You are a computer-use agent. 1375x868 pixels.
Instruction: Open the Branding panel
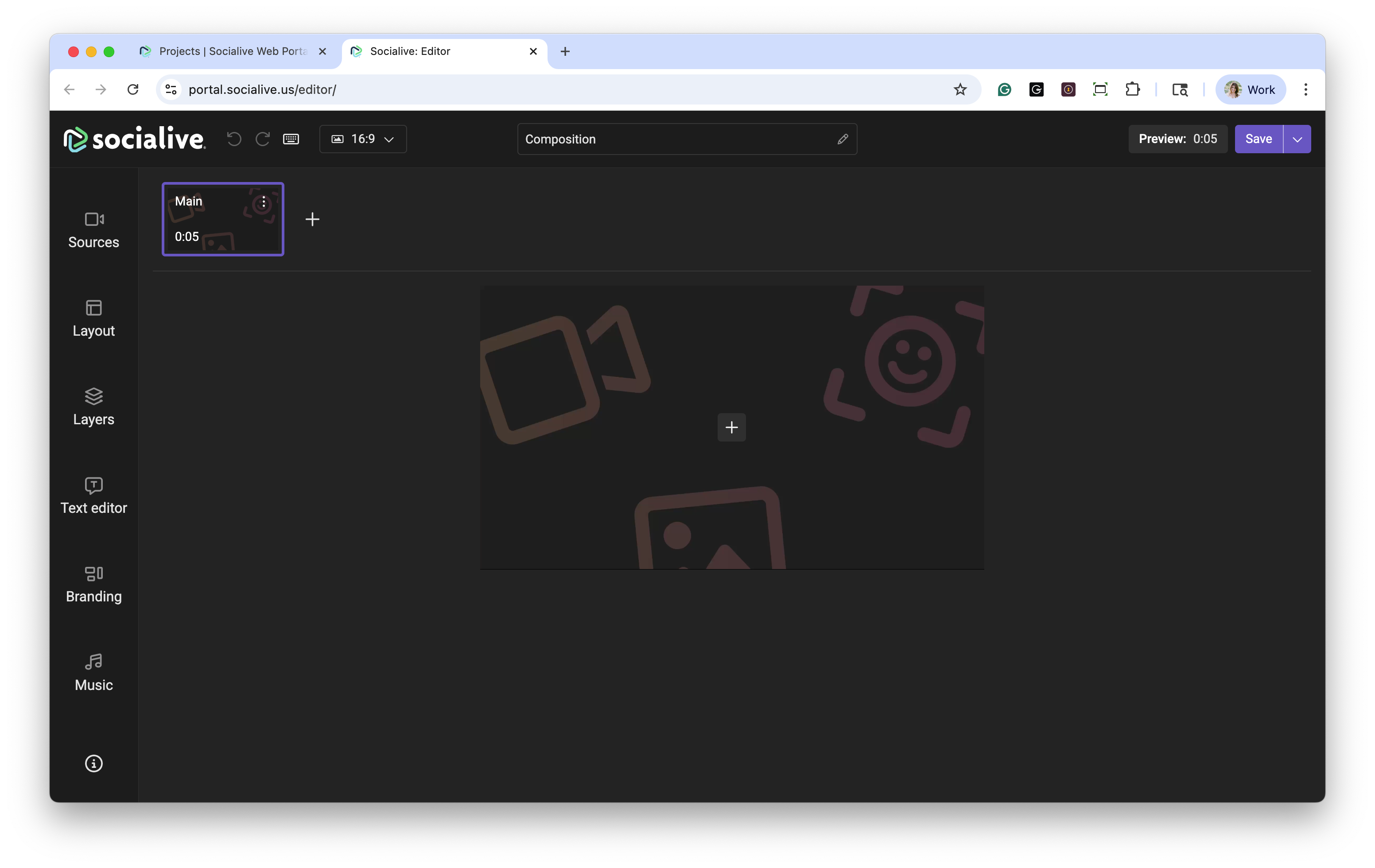click(93, 584)
